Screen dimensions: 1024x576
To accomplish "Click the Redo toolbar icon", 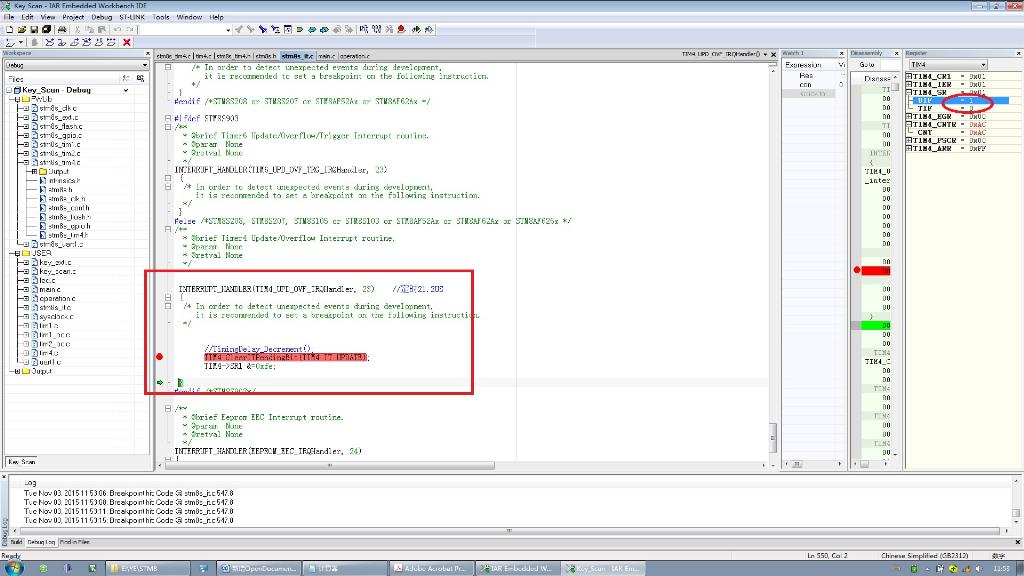I will pyautogui.click(x=130, y=29).
